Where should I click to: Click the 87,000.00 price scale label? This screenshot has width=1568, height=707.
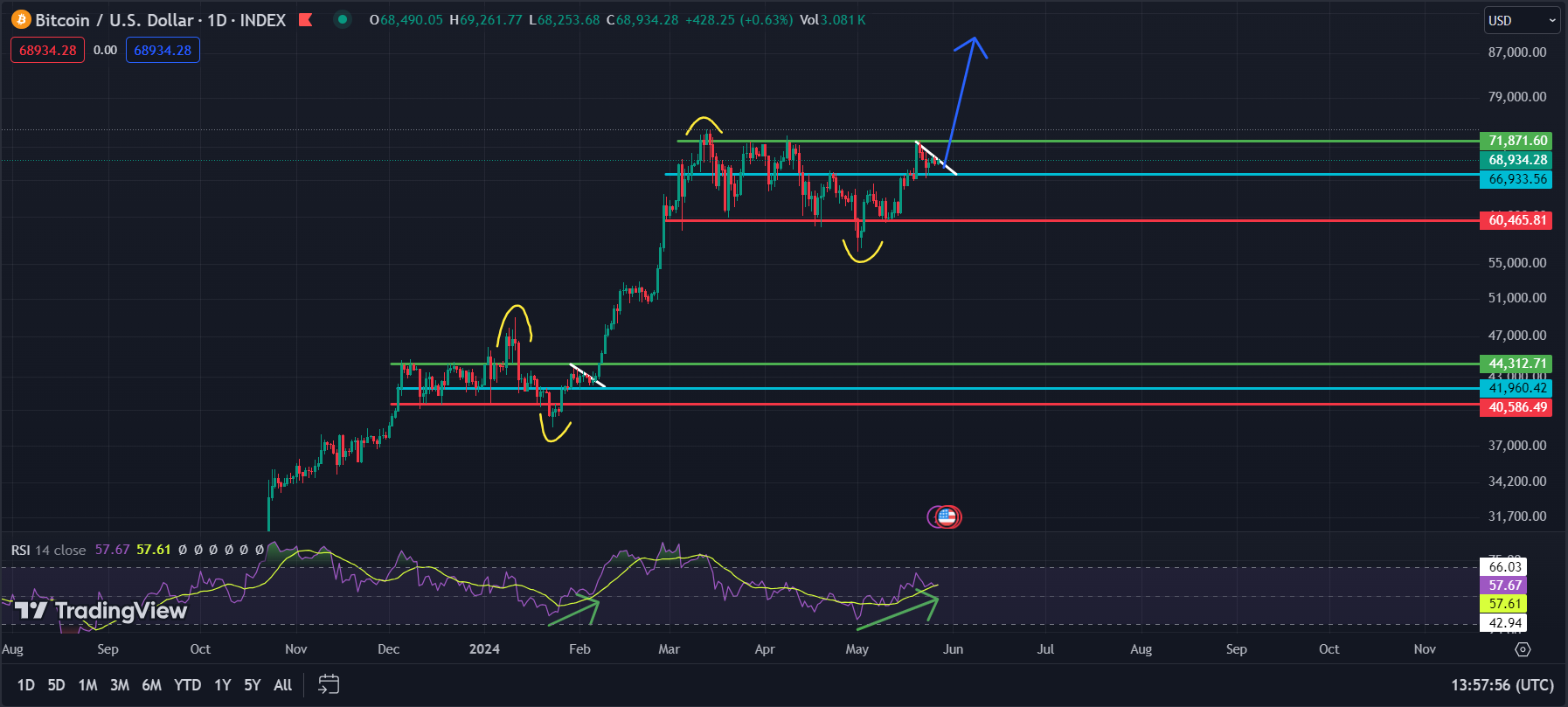tap(1517, 52)
